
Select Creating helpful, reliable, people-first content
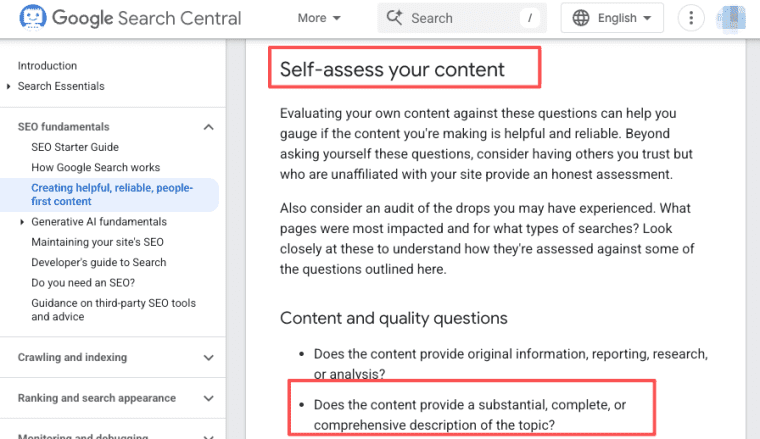tap(112, 194)
